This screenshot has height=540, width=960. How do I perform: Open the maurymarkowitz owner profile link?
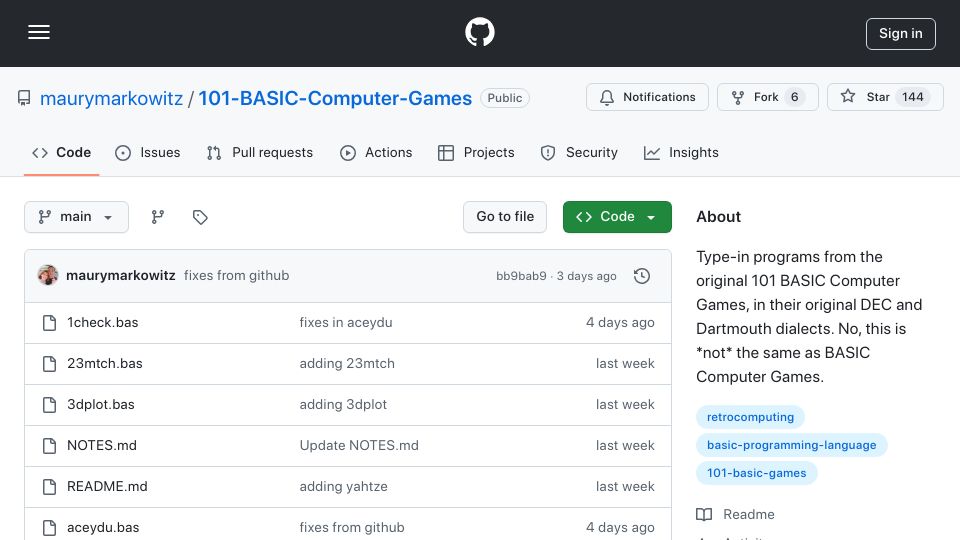click(111, 98)
